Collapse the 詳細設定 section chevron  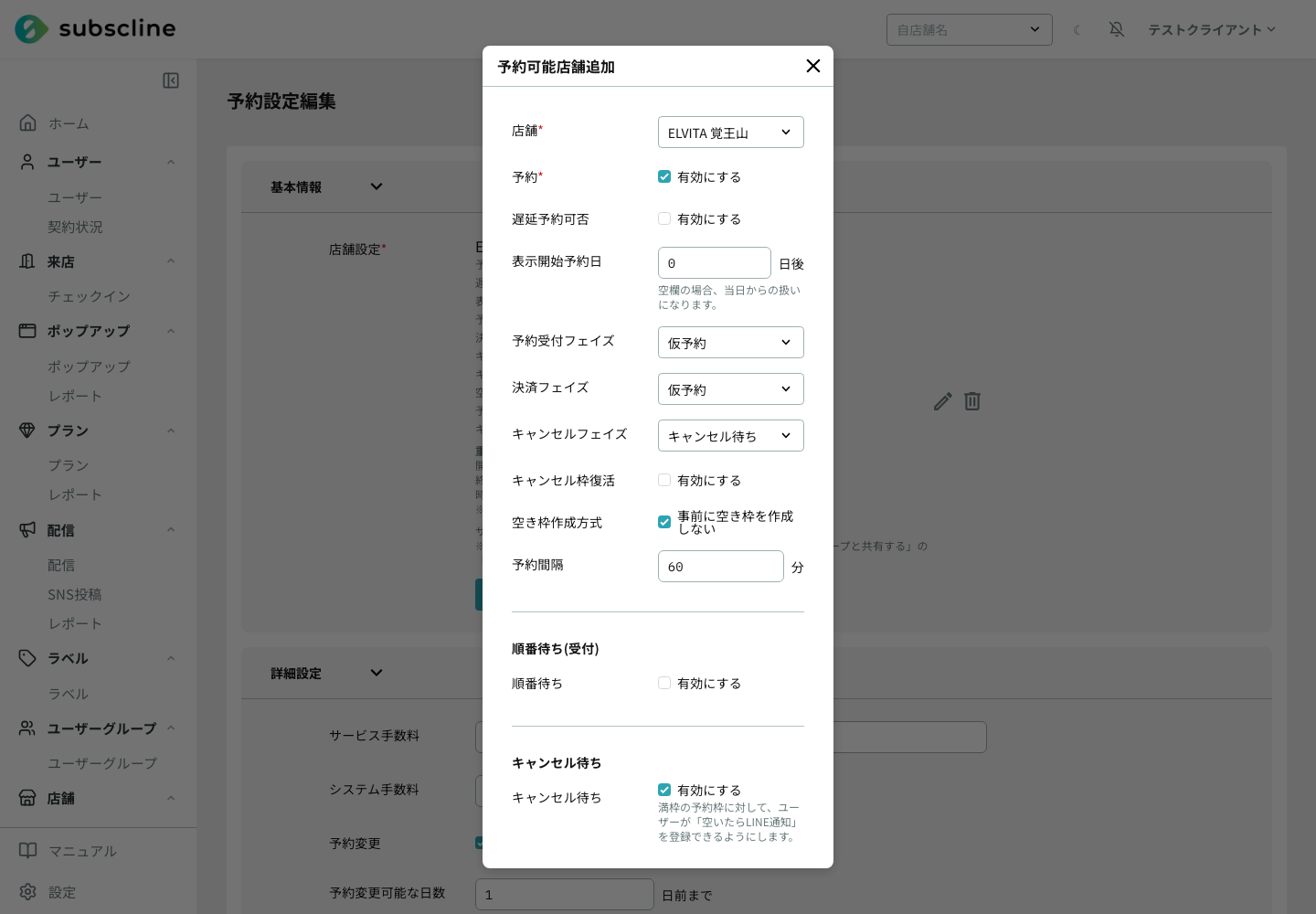pyautogui.click(x=377, y=673)
